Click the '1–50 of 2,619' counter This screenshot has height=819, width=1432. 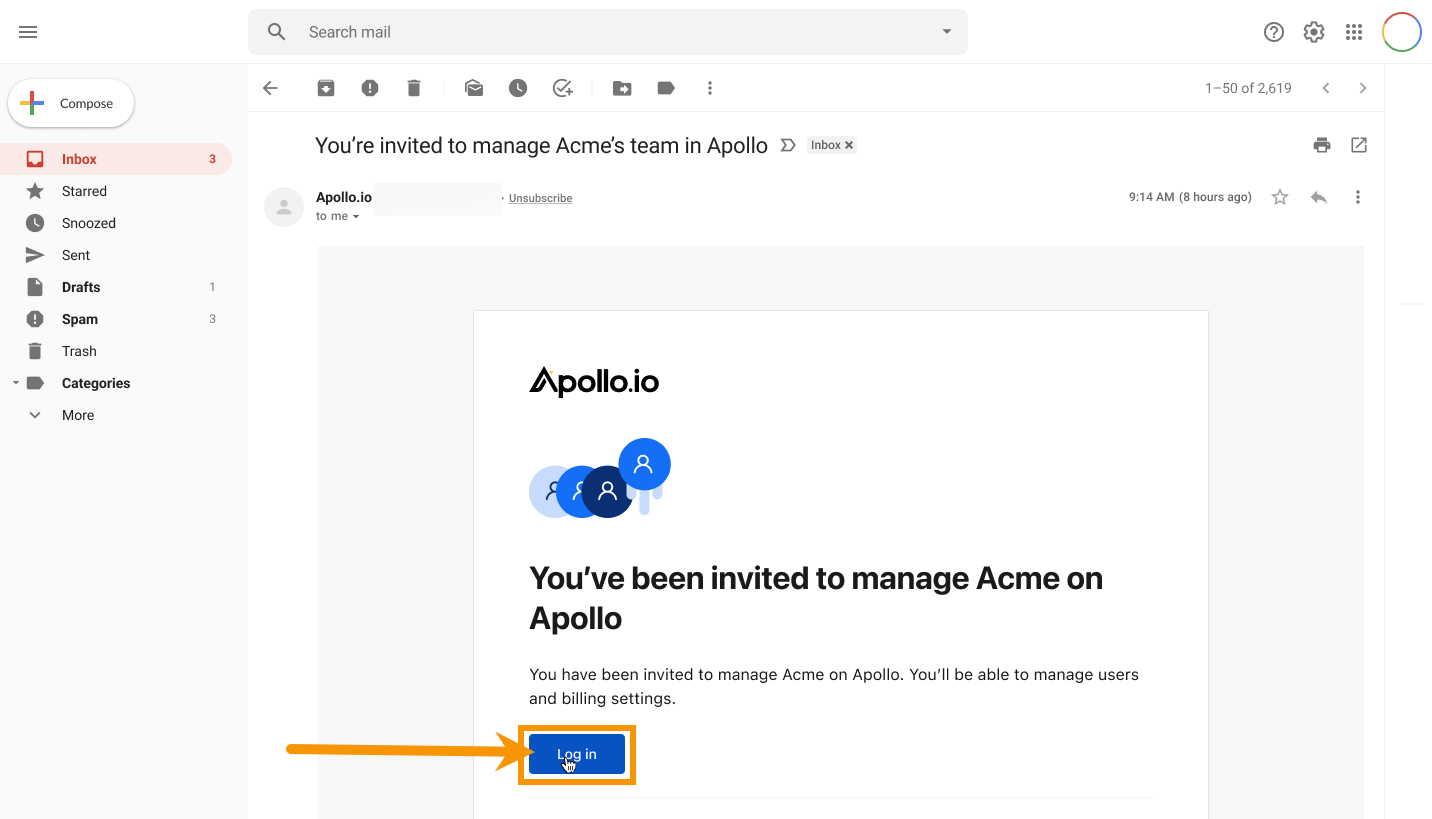pos(1248,88)
